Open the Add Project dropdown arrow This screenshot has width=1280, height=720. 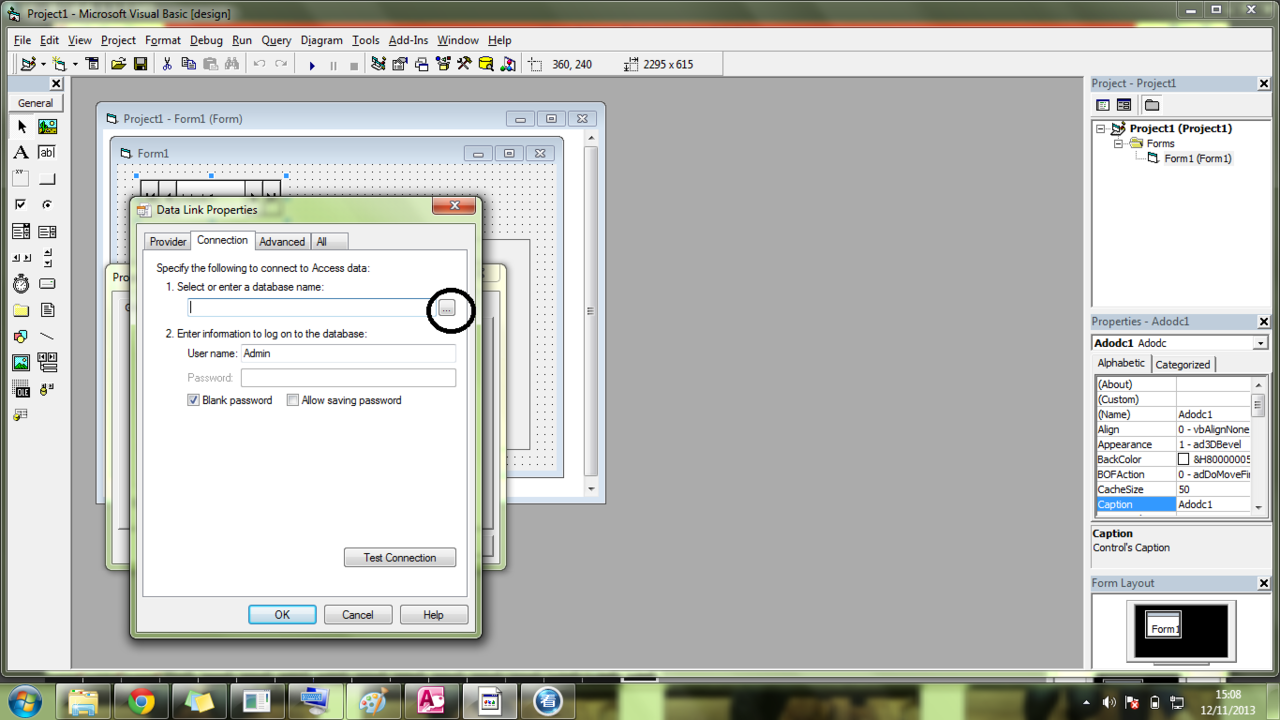tap(43, 64)
